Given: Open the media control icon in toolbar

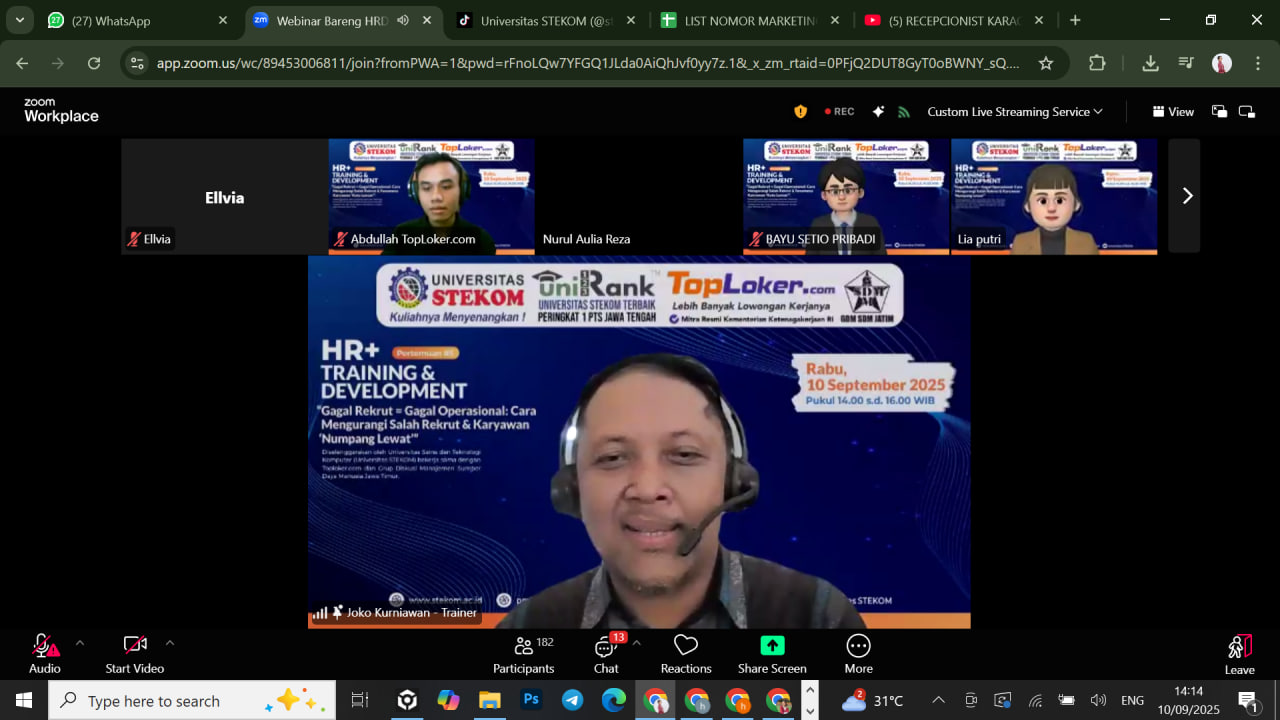Looking at the screenshot, I should click(1187, 63).
